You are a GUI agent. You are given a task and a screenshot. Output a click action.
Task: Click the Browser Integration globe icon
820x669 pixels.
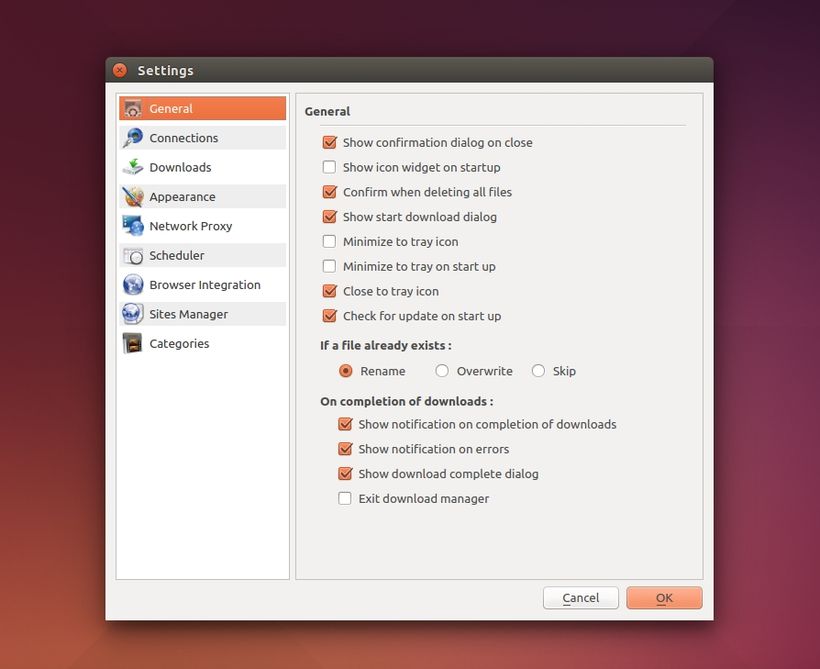pos(133,285)
